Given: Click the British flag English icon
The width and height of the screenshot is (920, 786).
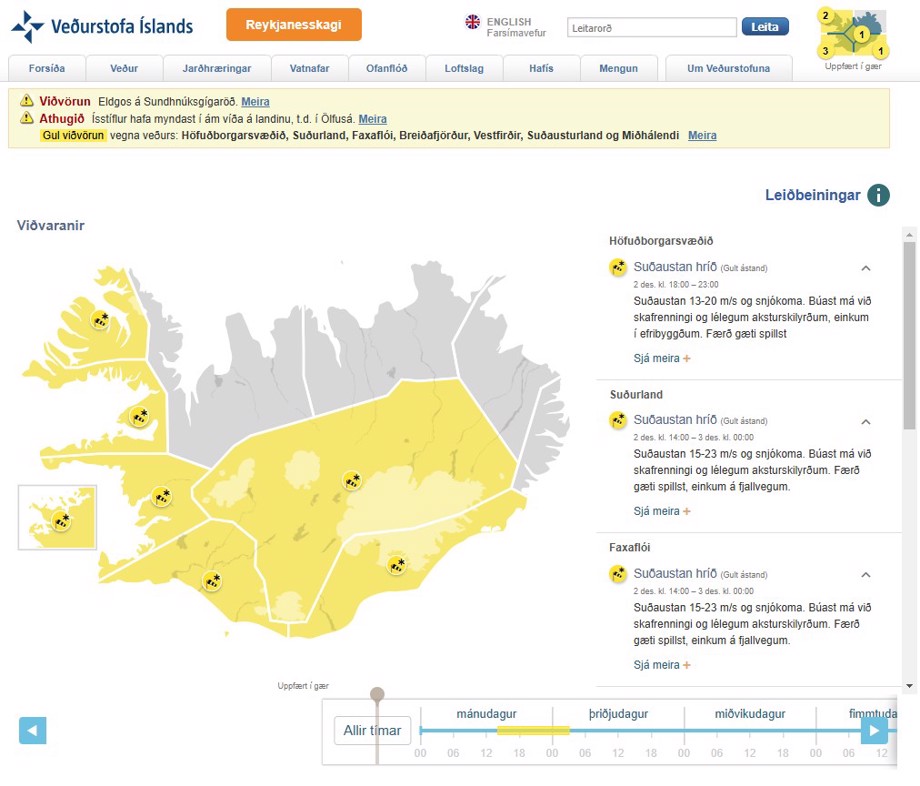Looking at the screenshot, I should (x=473, y=22).
